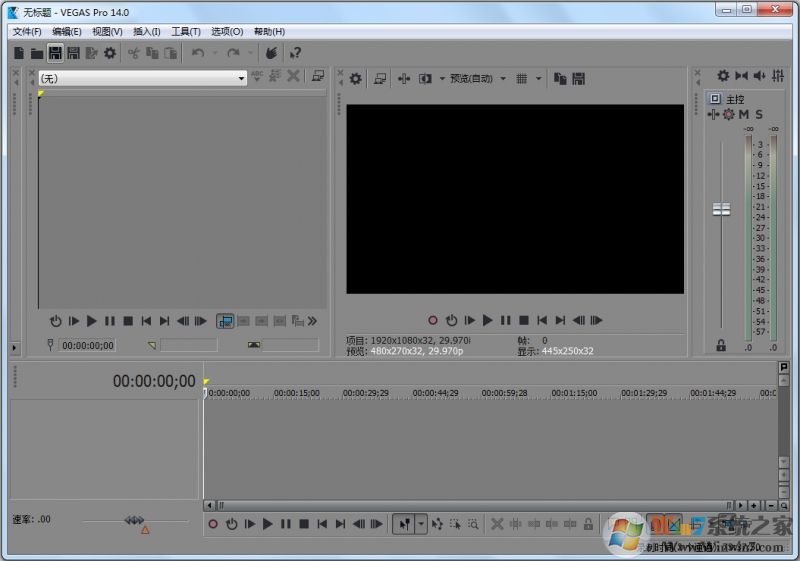Screen dimensions: 800x561
Task: Enable looped playback in video preview
Action: click(452, 320)
